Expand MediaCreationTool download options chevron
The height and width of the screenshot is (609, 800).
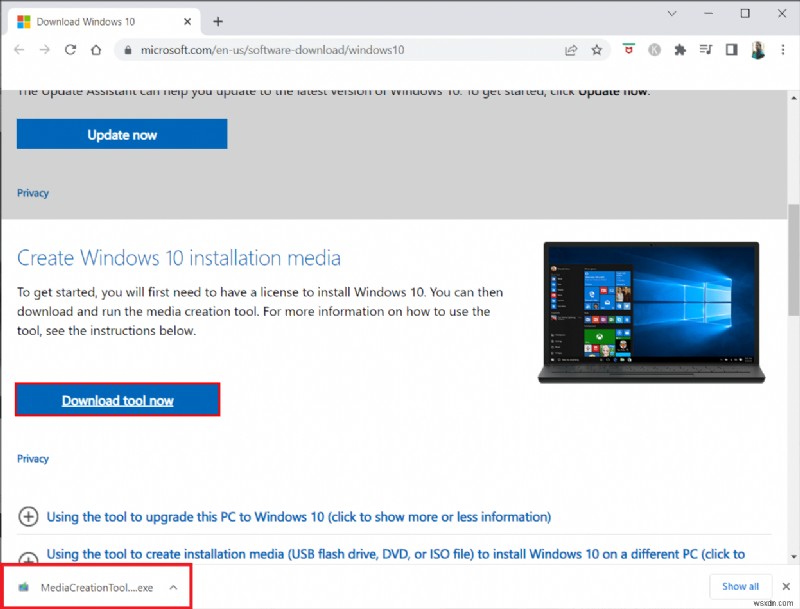click(x=174, y=588)
